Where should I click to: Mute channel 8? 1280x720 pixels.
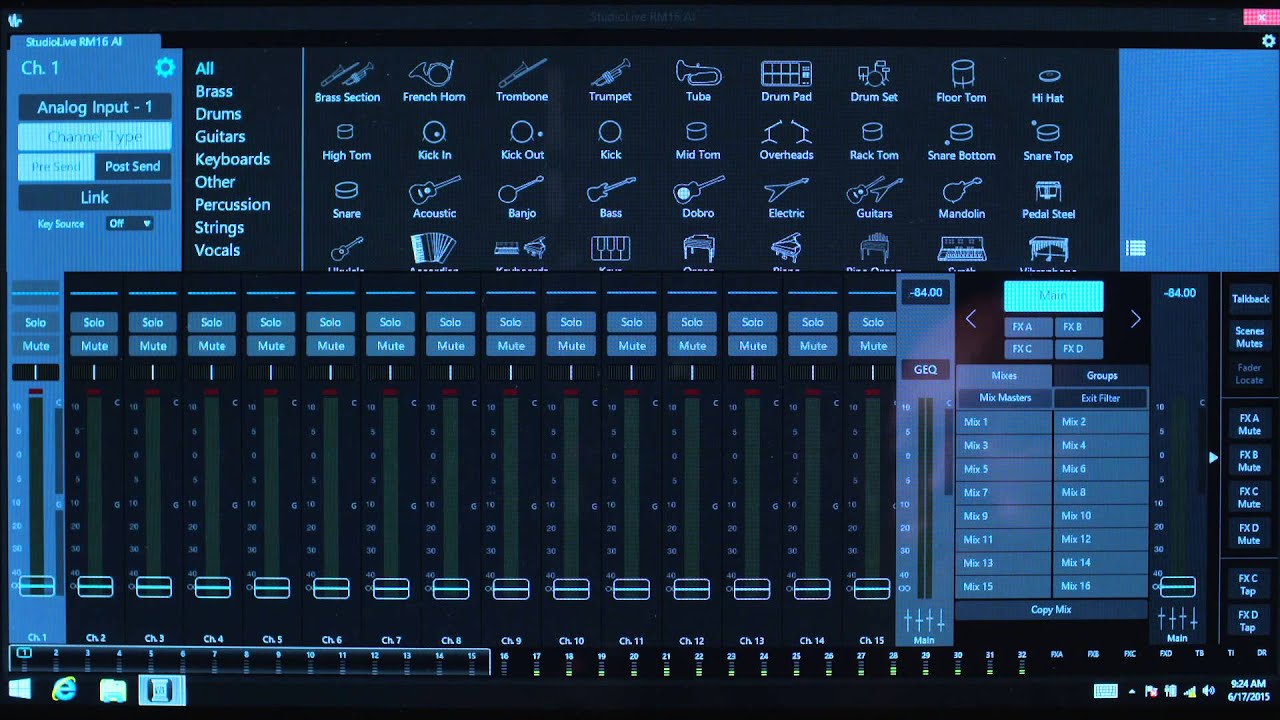point(451,346)
